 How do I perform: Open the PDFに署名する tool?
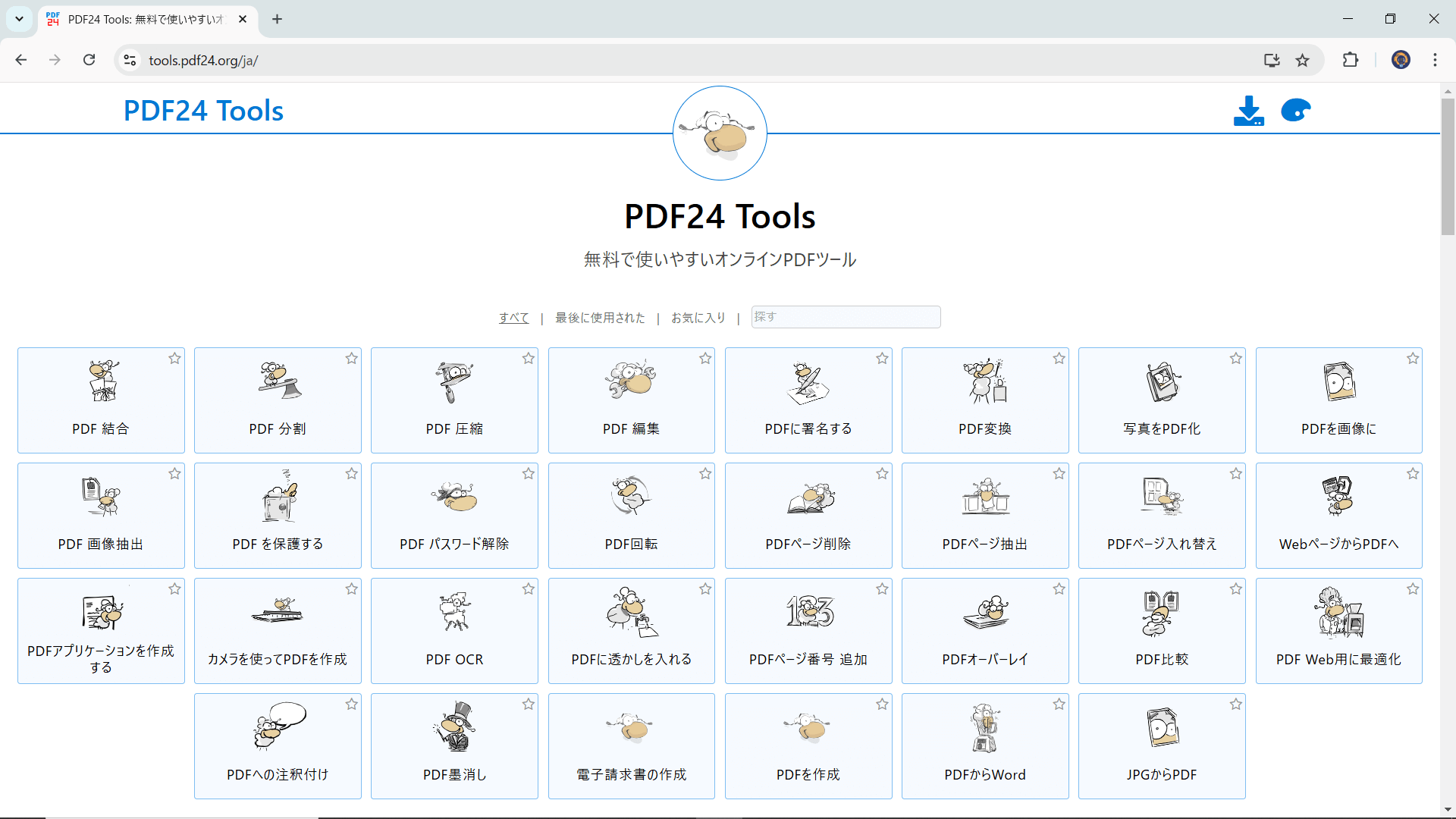[808, 400]
